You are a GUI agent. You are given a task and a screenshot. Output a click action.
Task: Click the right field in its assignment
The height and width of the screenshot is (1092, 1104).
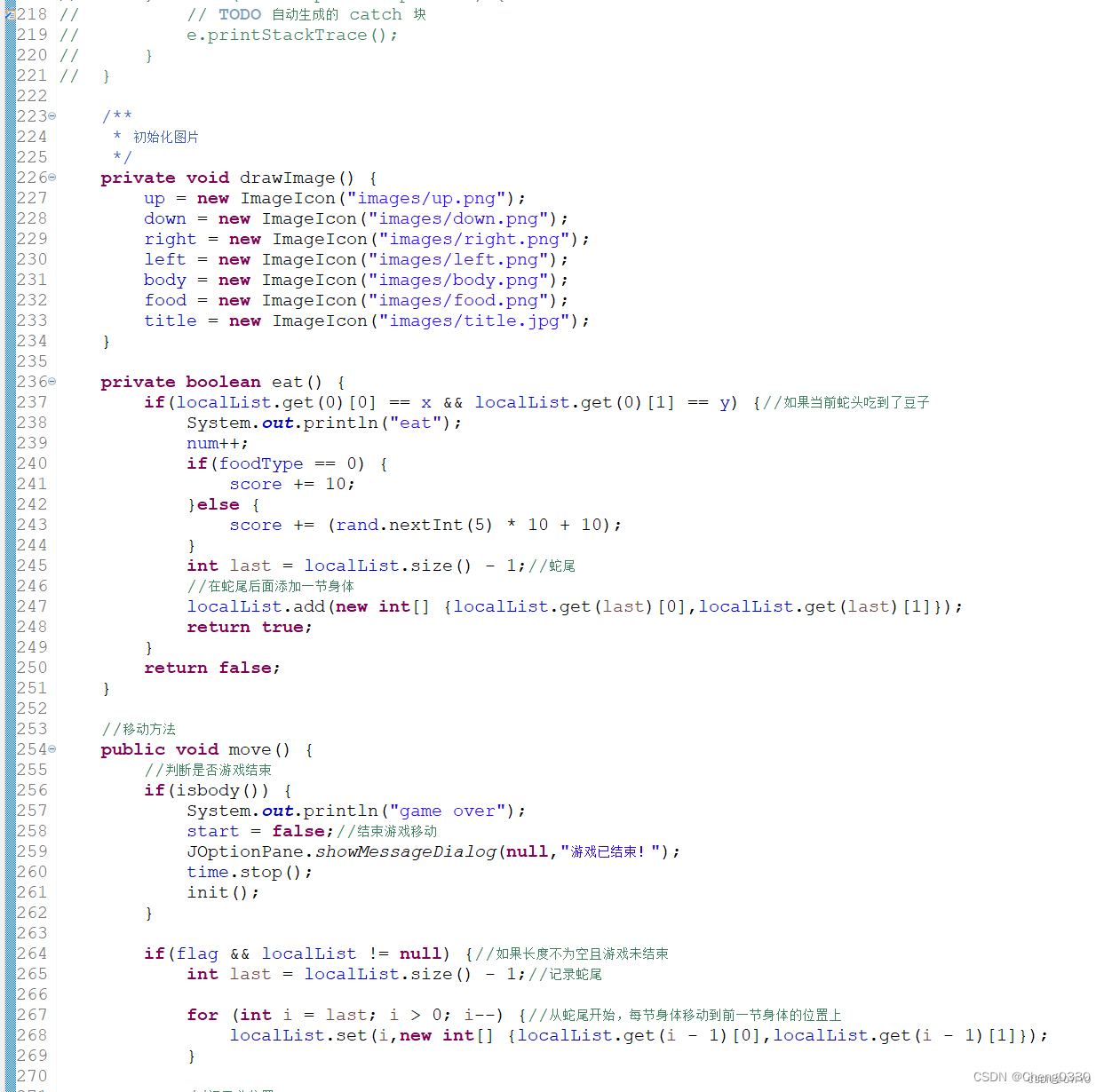[x=171, y=239]
